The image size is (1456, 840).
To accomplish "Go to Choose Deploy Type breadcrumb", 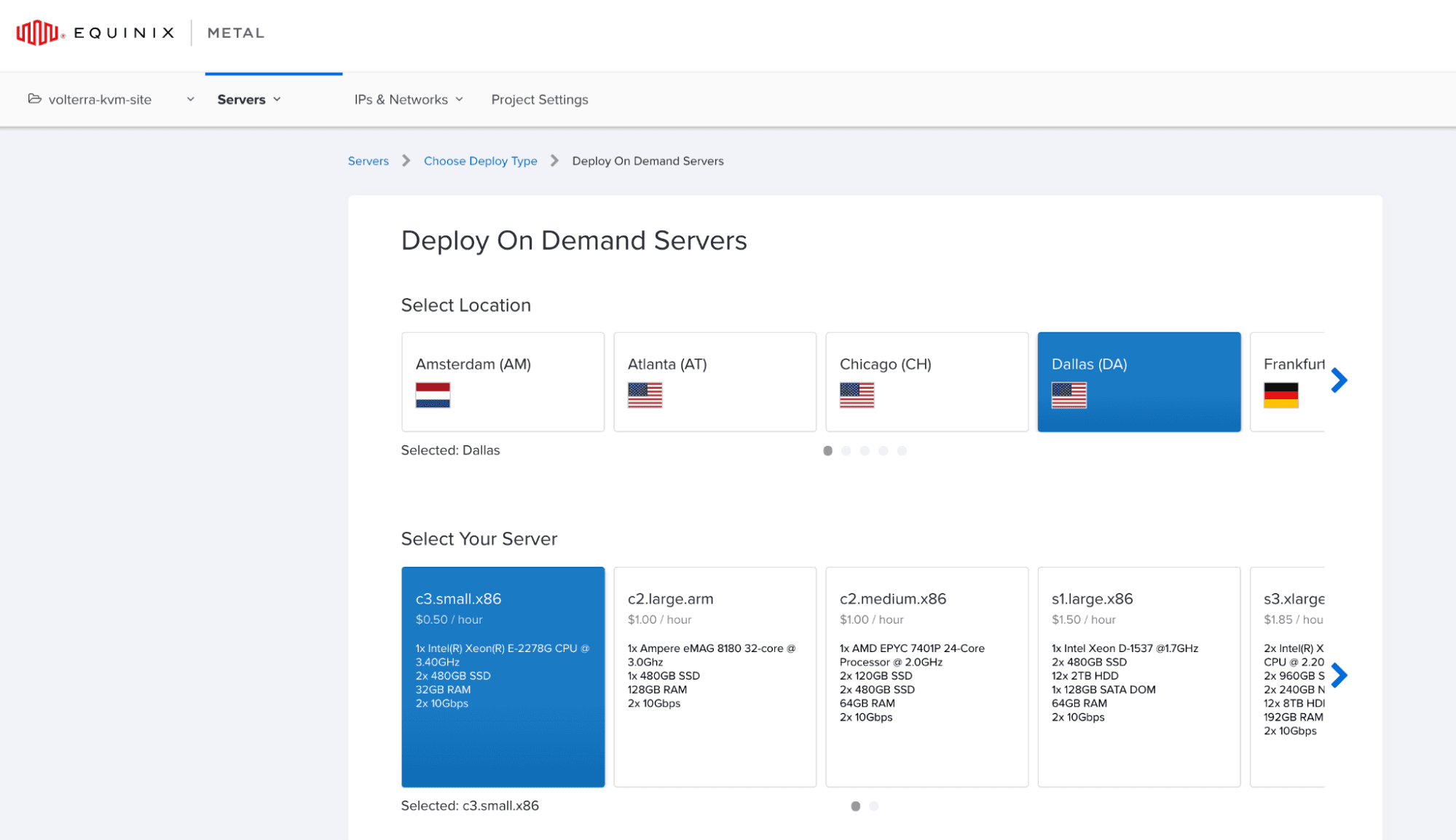I will (480, 161).
